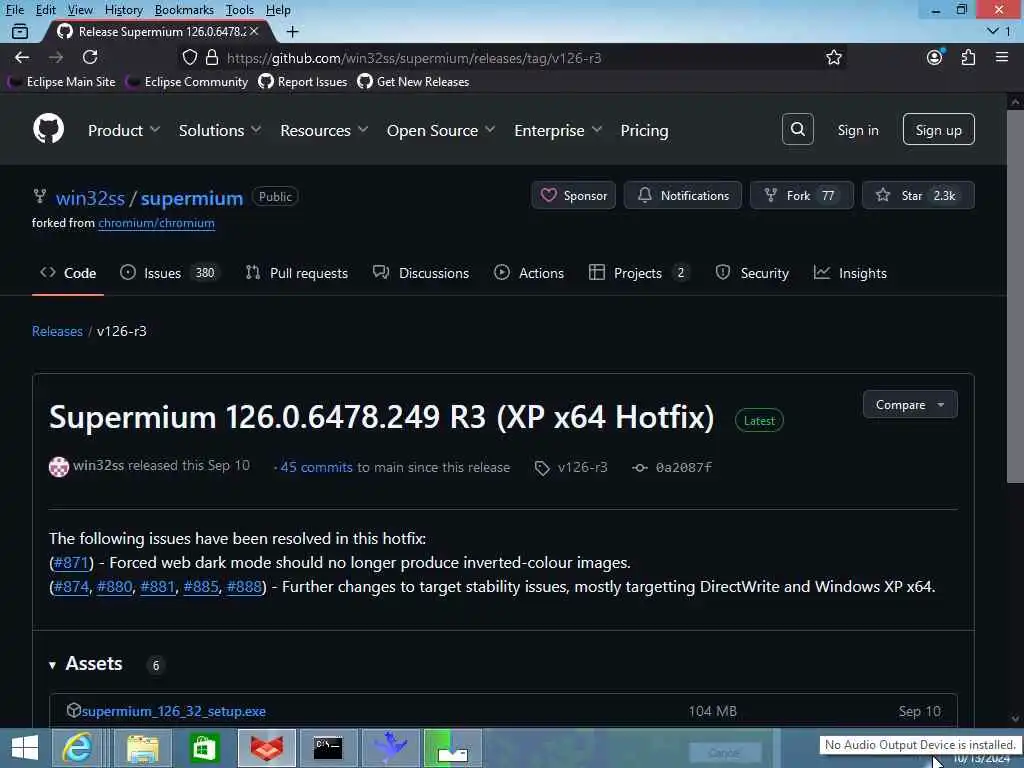Open the chromium/chromium fork source link

pos(156,223)
